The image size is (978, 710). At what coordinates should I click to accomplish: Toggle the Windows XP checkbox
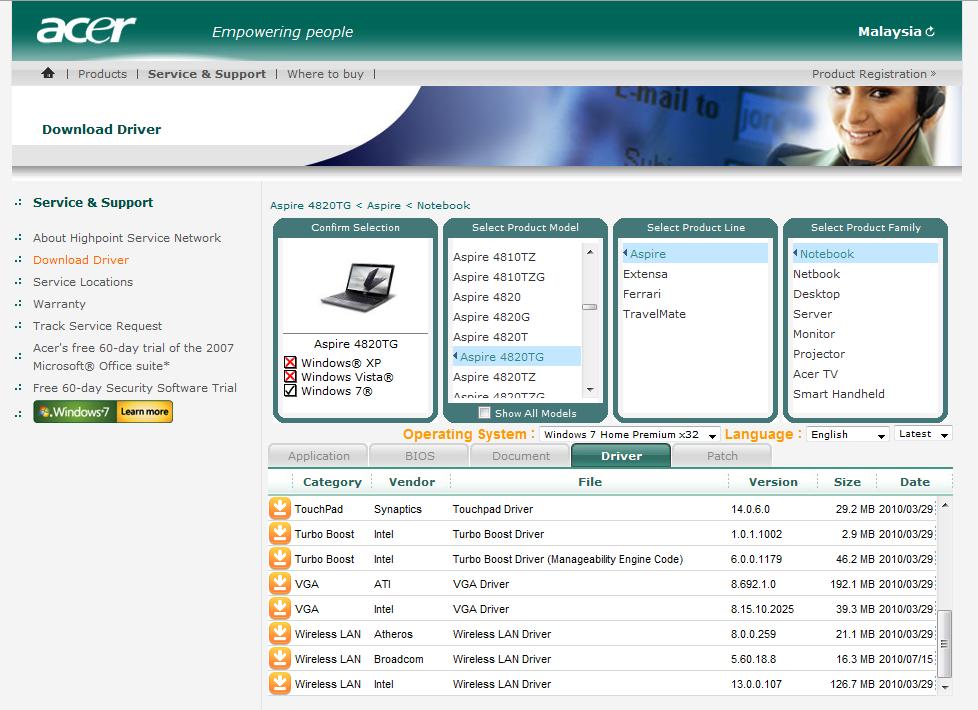[x=290, y=362]
